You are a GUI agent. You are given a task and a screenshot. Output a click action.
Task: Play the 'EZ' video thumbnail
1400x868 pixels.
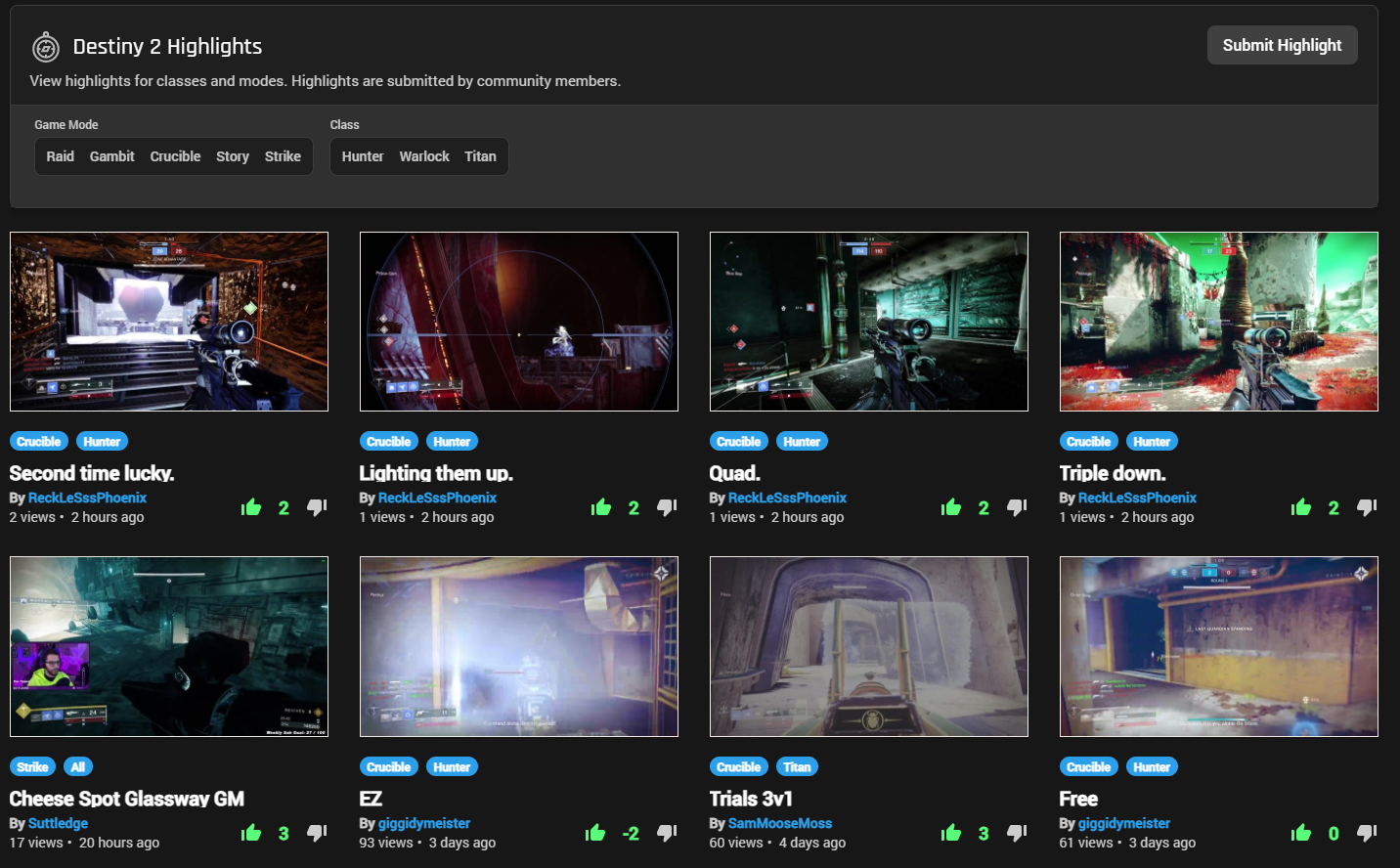click(519, 647)
